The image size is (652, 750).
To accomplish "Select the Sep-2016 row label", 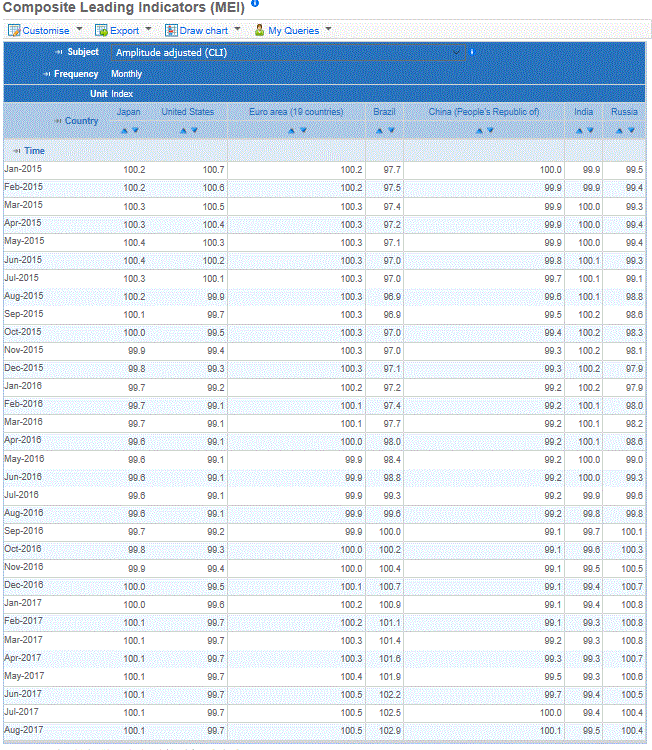I will click(x=24, y=531).
